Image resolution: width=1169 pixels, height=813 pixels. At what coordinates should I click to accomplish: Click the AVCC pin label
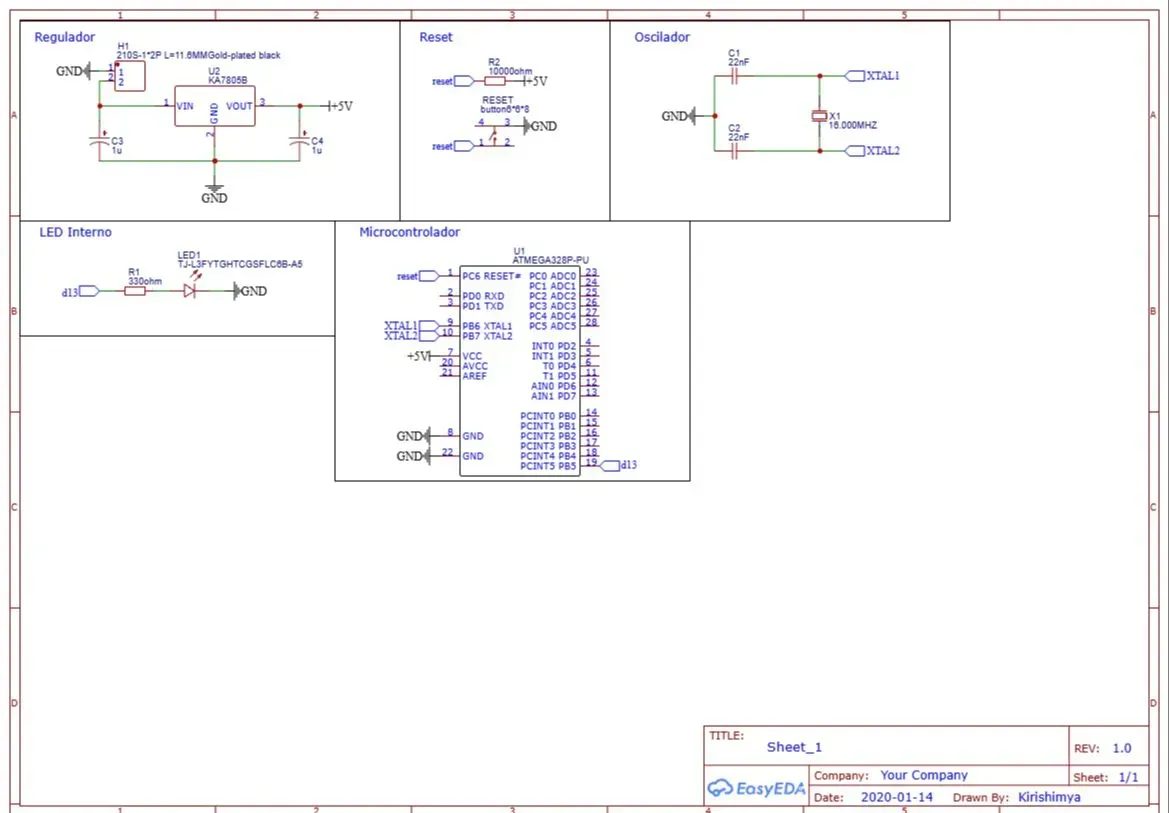tap(475, 366)
